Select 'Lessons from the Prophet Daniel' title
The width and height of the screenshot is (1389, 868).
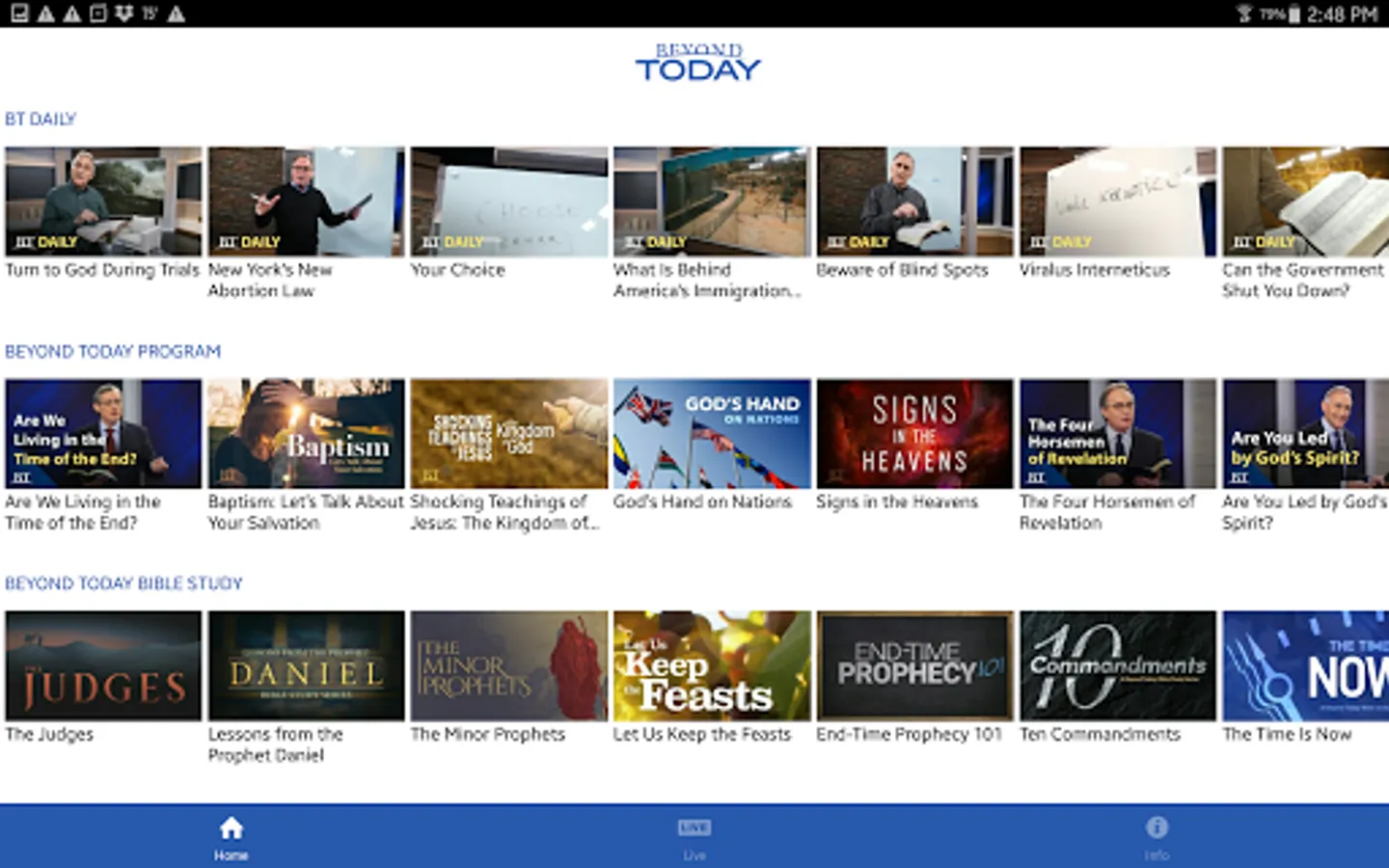click(x=276, y=745)
